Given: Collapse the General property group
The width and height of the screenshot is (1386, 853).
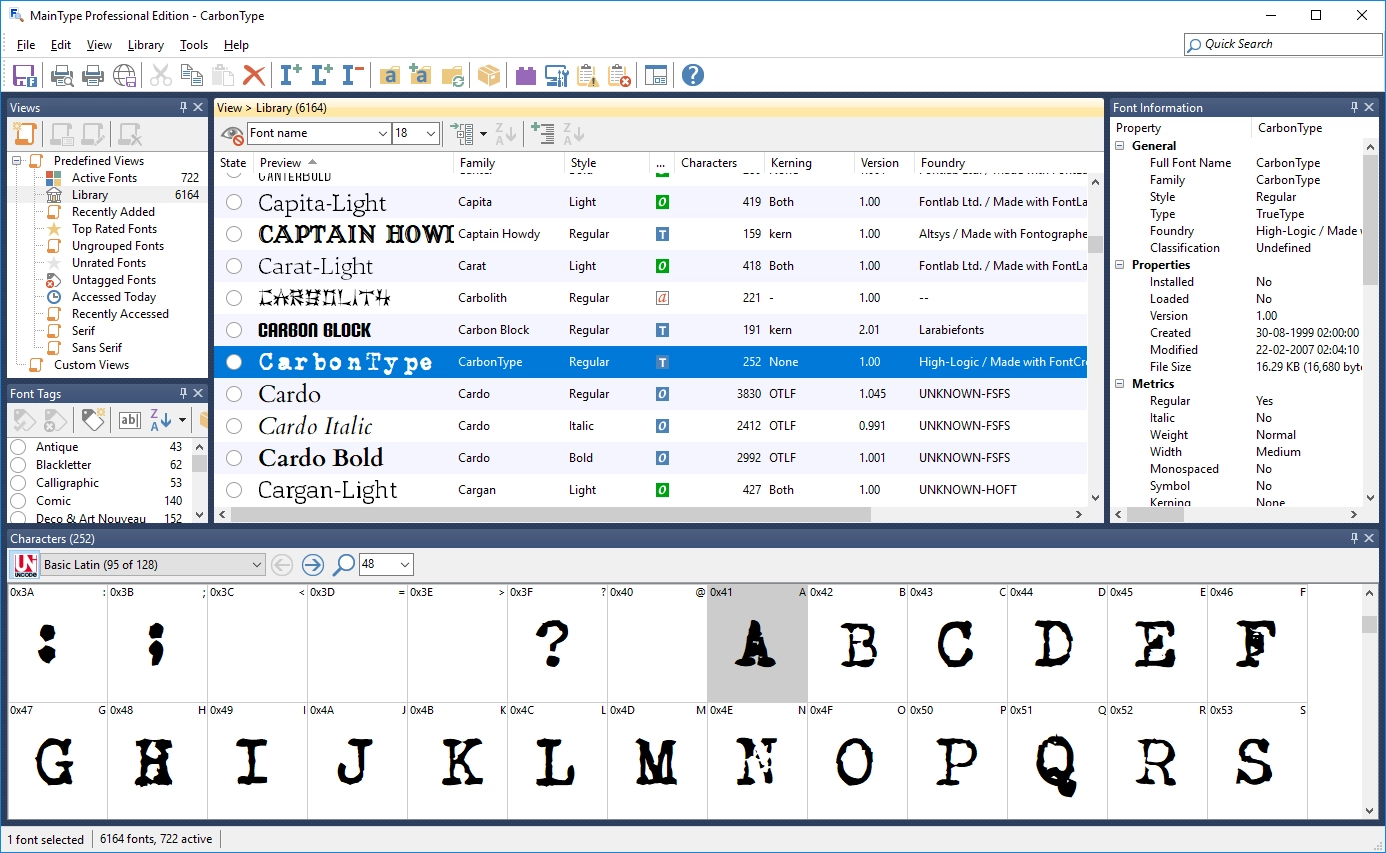Looking at the screenshot, I should pyautogui.click(x=1120, y=146).
